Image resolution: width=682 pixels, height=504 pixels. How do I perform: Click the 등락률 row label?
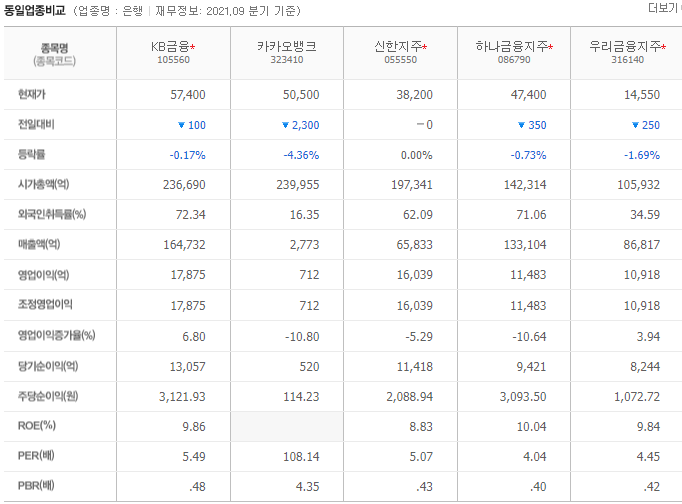click(32, 154)
